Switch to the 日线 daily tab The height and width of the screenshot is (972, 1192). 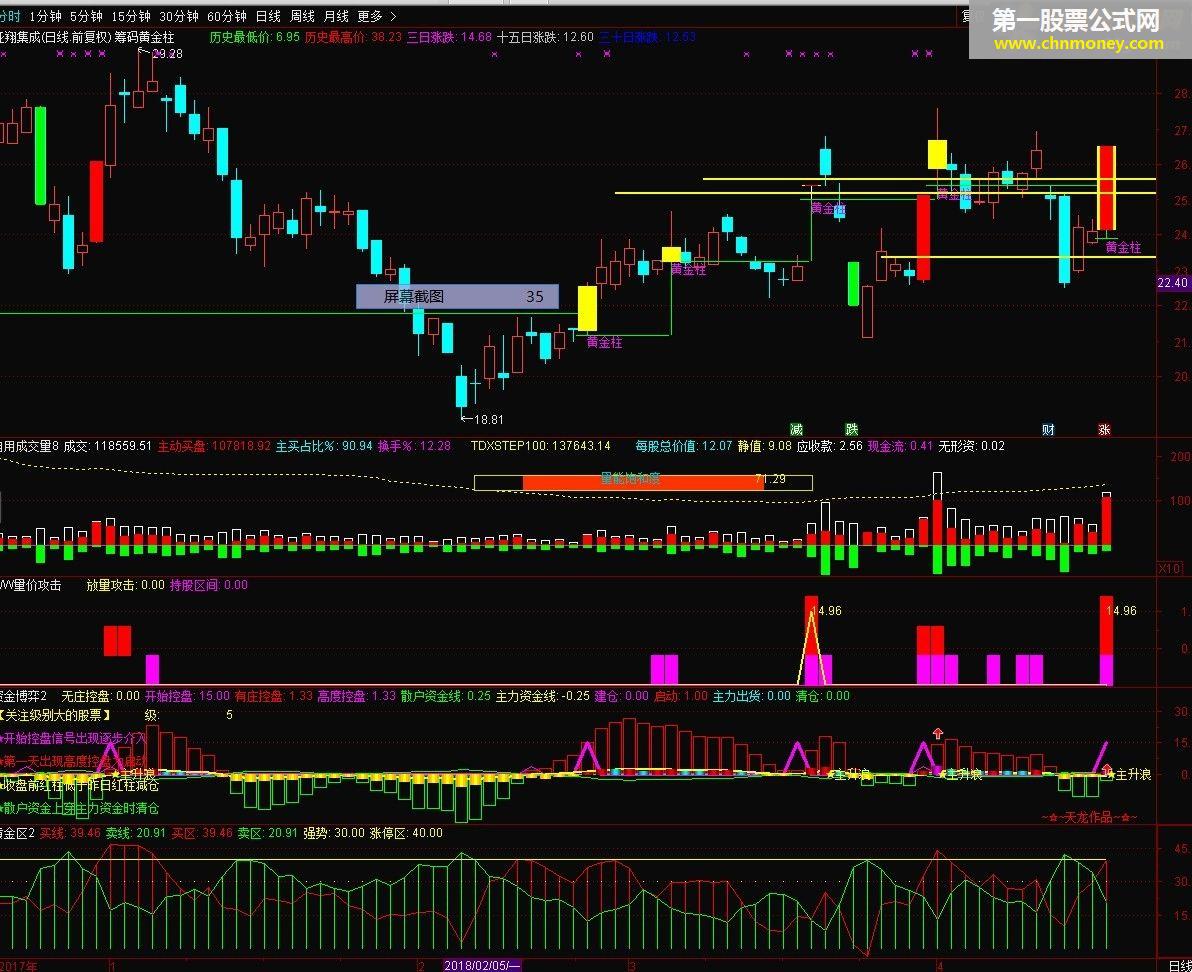coord(268,16)
